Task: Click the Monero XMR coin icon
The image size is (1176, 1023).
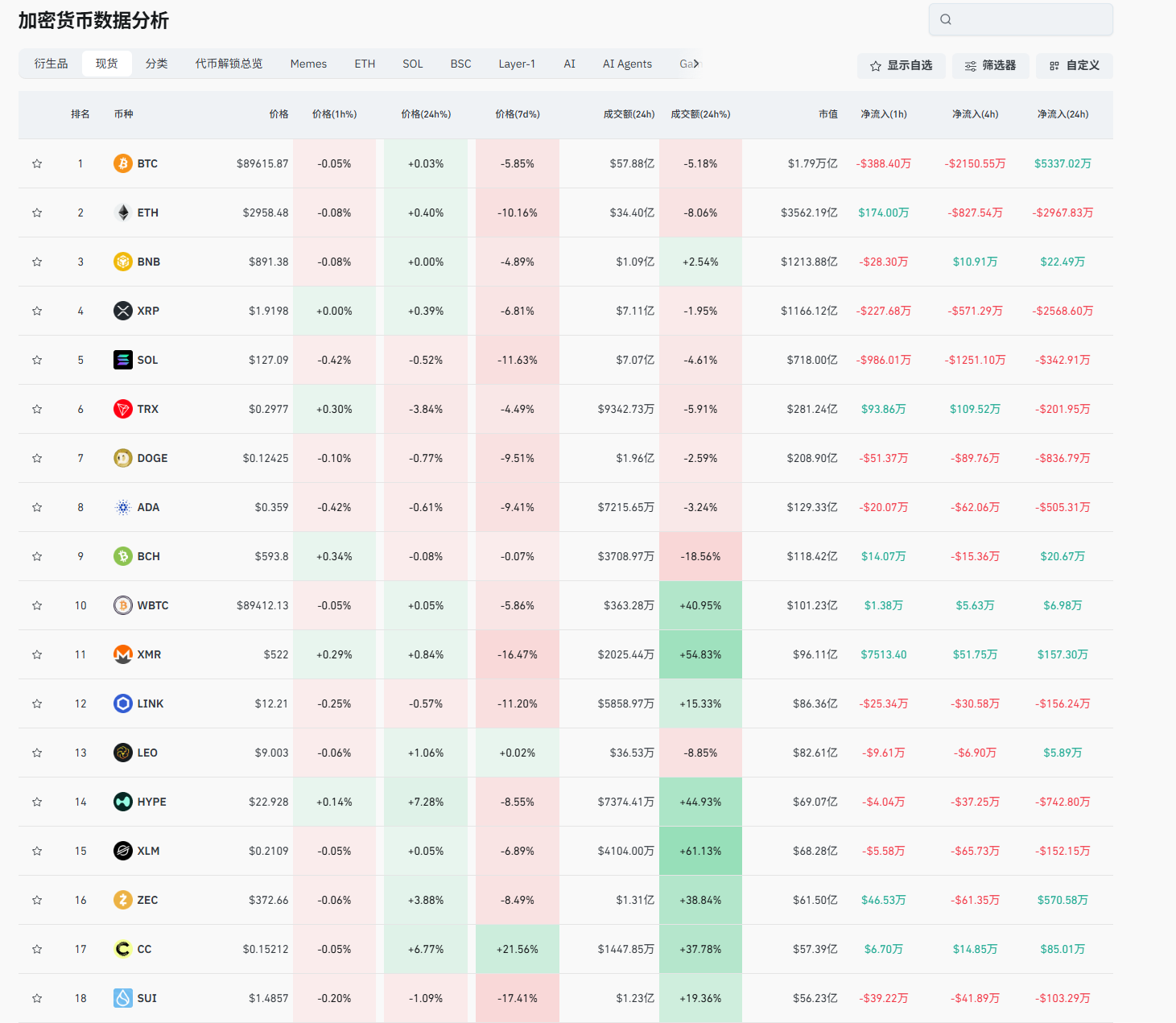Action: [122, 654]
